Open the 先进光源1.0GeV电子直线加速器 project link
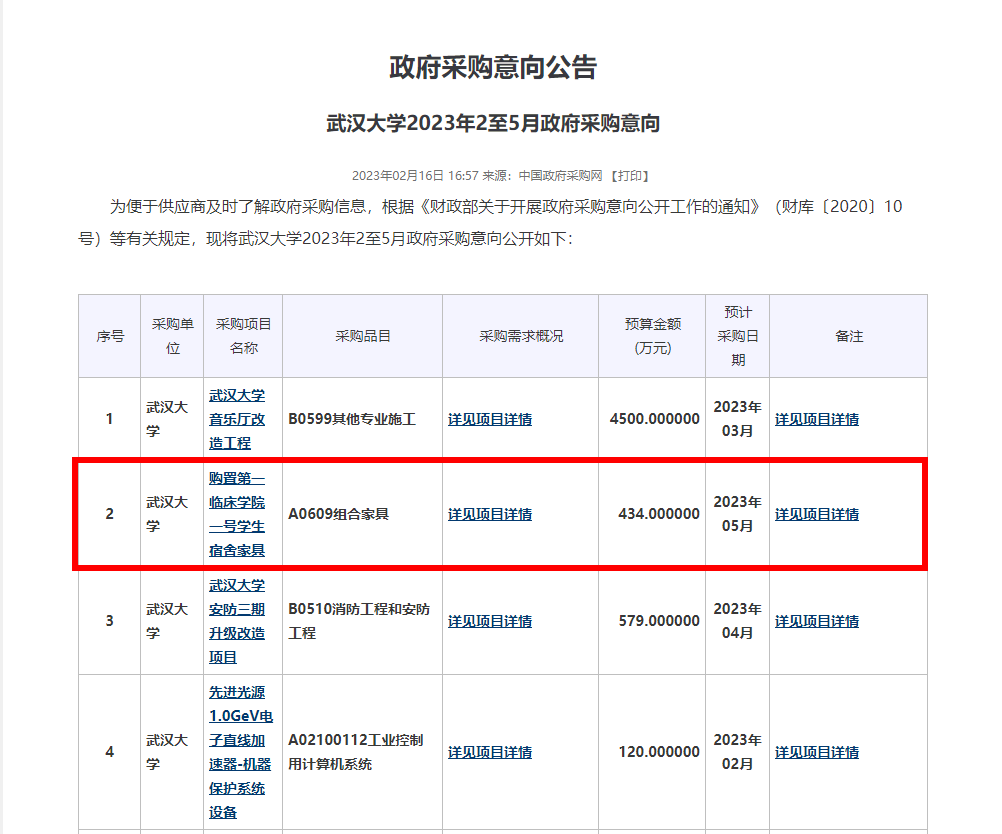 [241, 752]
